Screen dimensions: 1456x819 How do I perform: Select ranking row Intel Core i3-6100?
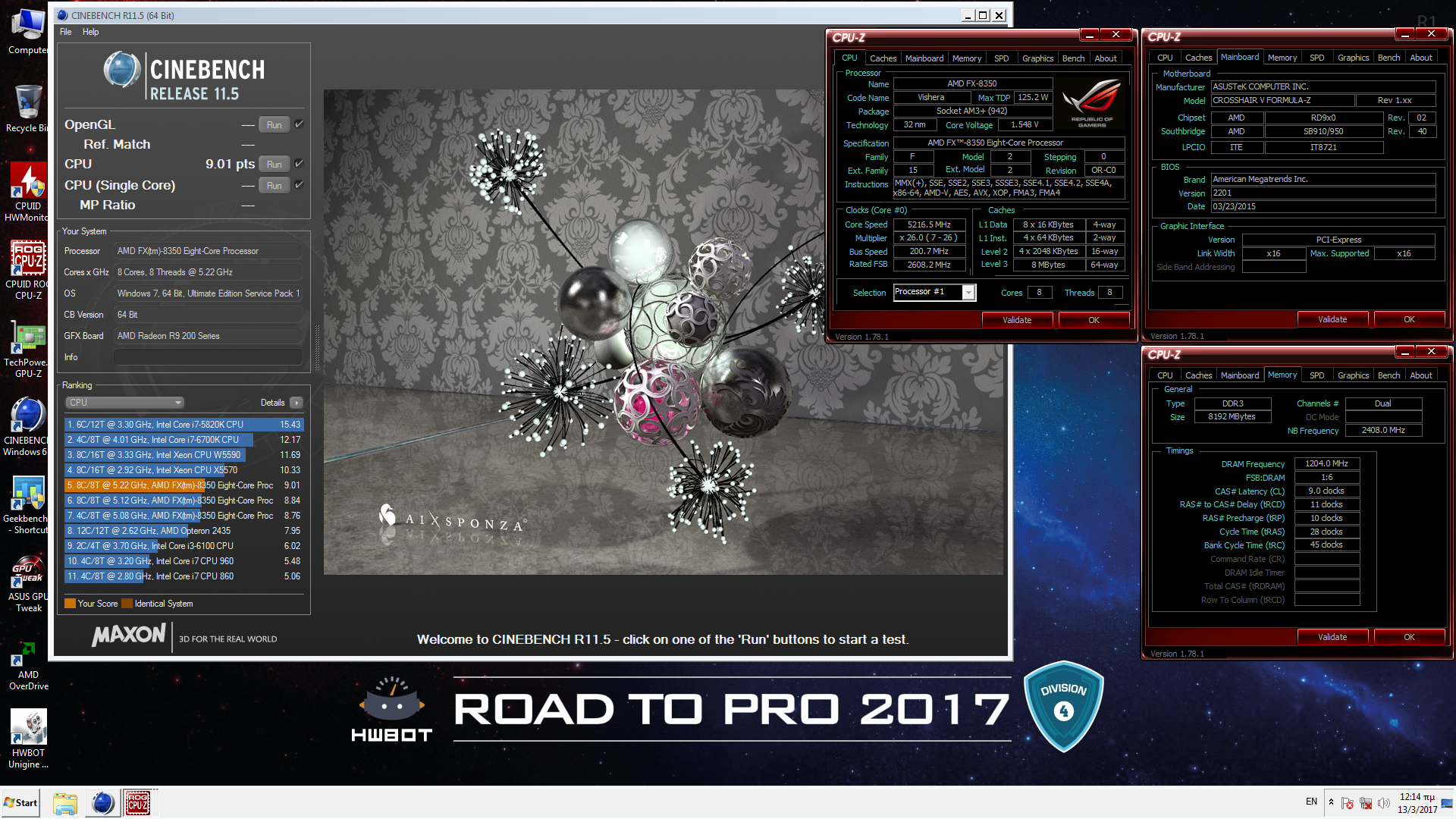[184, 546]
